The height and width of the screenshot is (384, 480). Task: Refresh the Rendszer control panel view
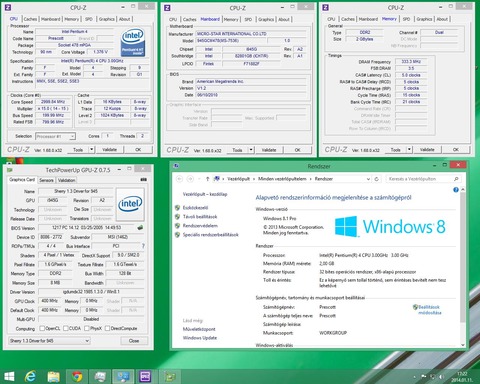pyautogui.click(x=376, y=179)
